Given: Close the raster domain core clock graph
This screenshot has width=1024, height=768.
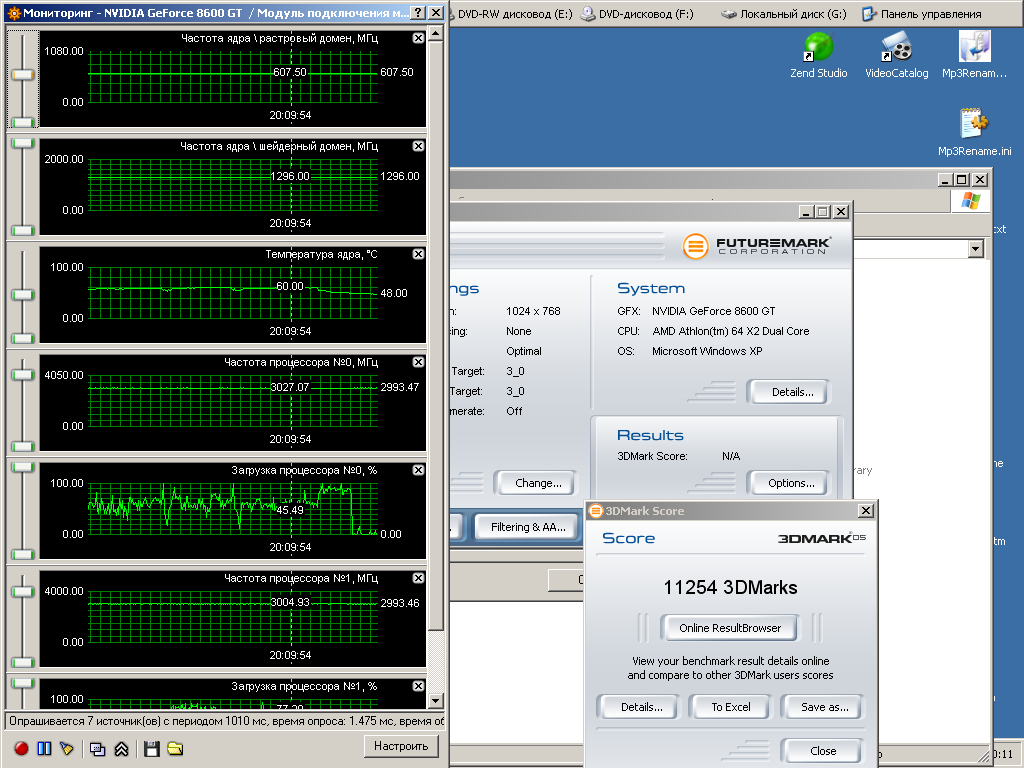Looking at the screenshot, I should (x=419, y=39).
